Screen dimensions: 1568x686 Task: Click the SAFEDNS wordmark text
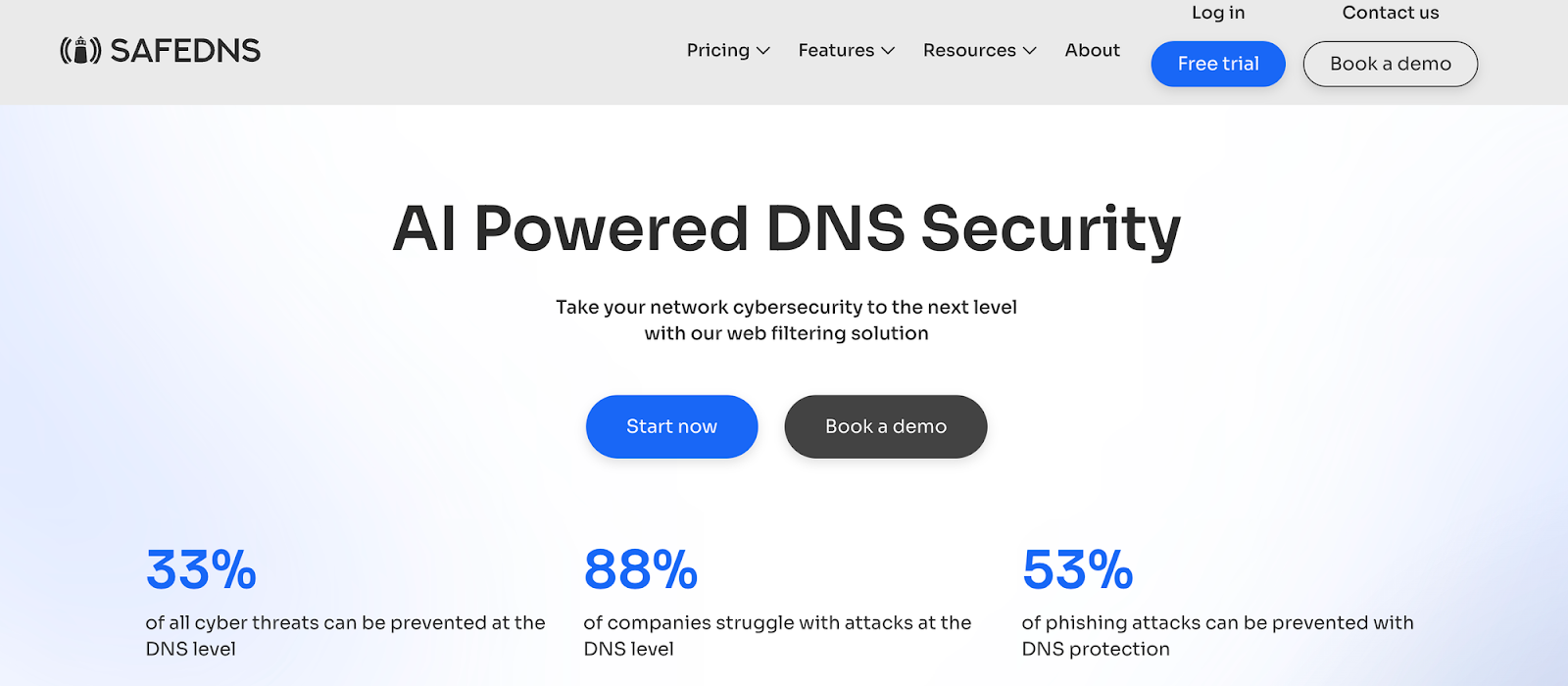(185, 51)
